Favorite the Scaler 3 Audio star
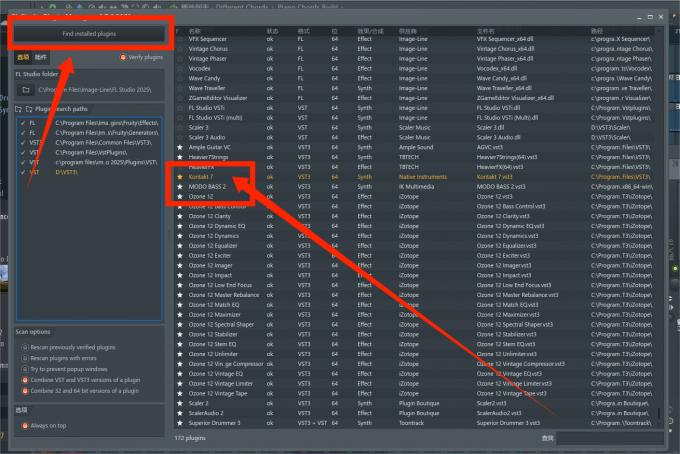The width and height of the screenshot is (680, 454). (x=180, y=137)
